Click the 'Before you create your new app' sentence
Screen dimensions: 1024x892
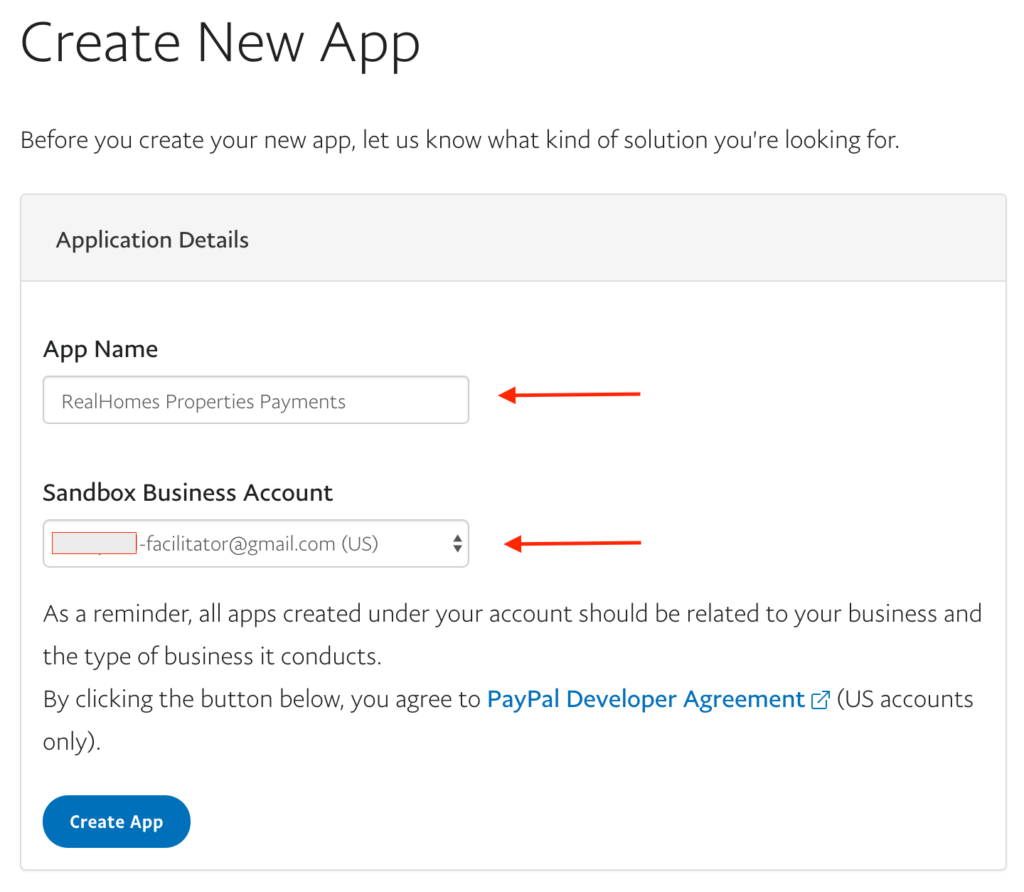point(460,140)
